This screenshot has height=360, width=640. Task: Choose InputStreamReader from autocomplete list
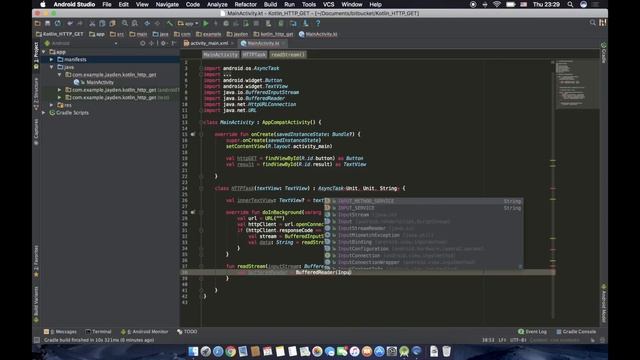pos(423,229)
